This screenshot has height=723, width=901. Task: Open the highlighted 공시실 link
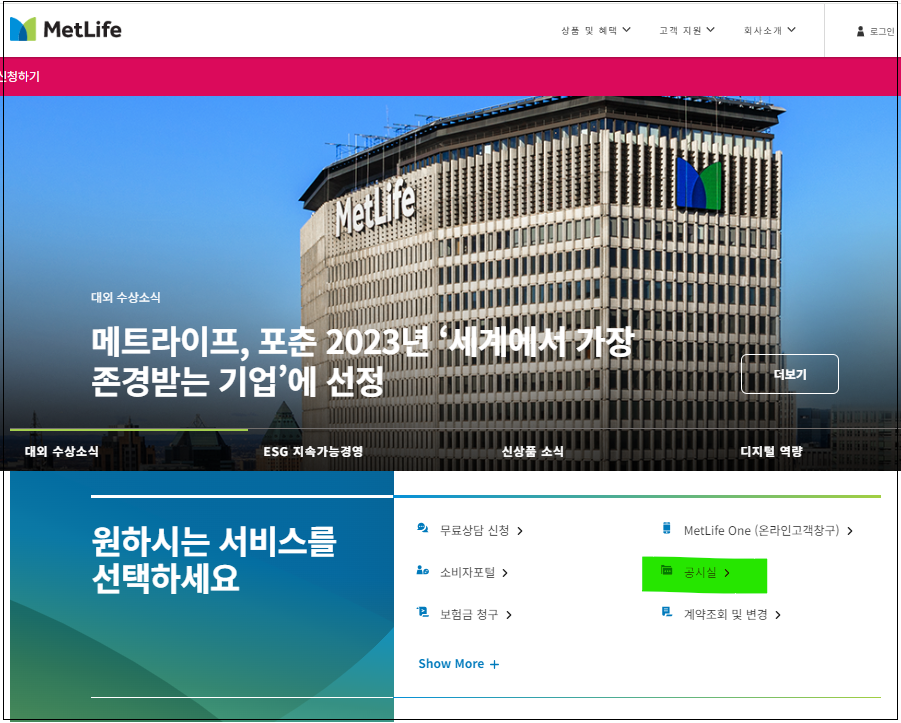click(704, 575)
